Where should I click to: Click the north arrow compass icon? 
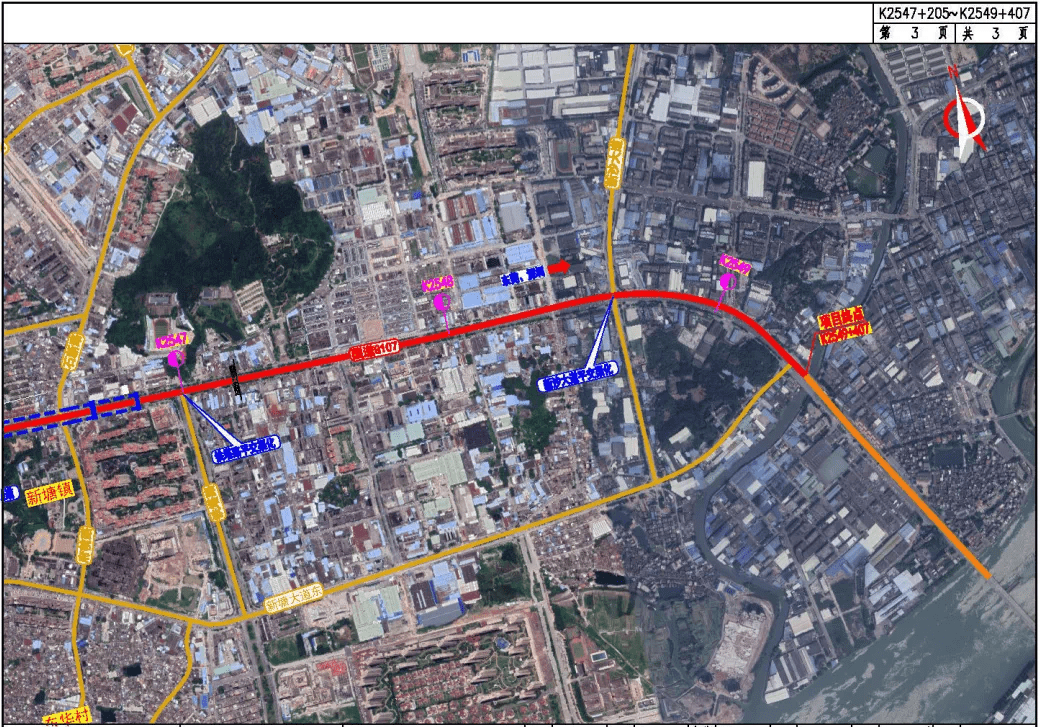coord(964,116)
